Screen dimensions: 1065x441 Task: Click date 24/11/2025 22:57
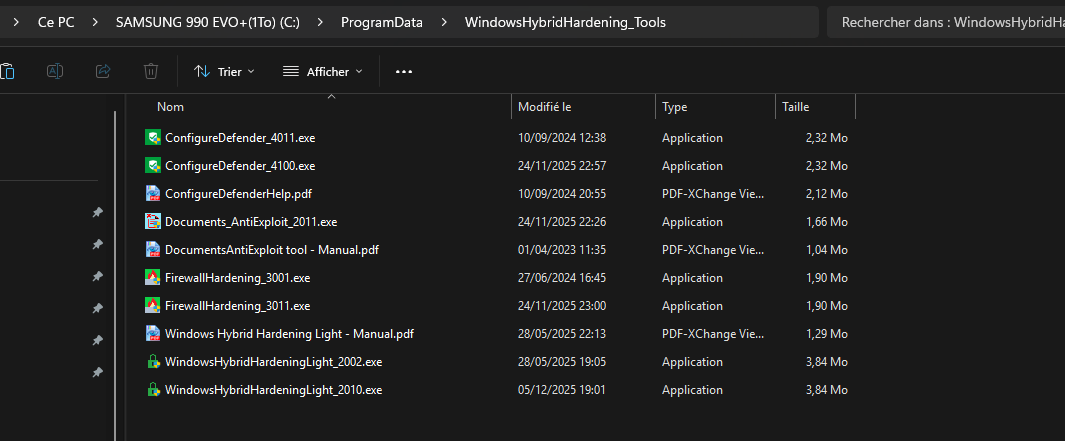click(x=562, y=166)
